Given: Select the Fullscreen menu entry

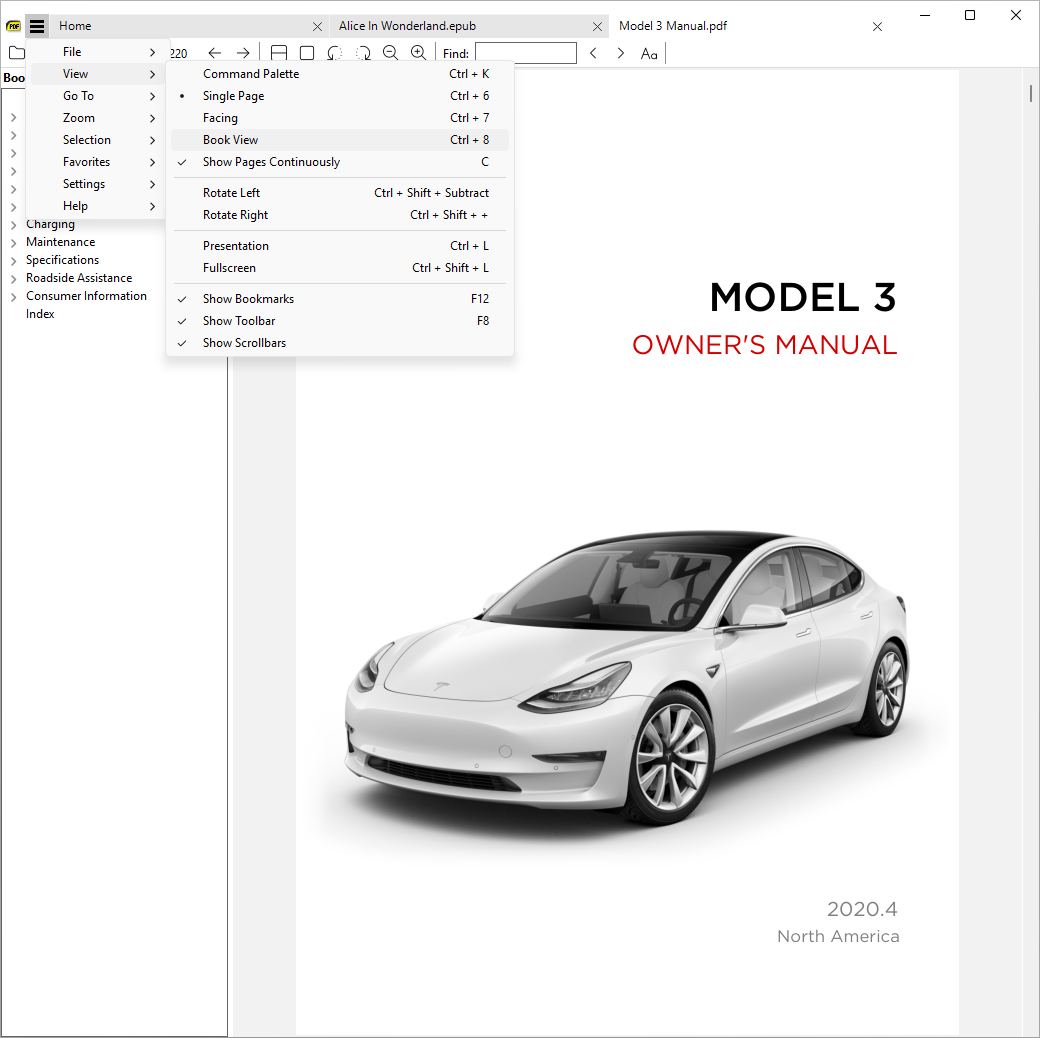Looking at the screenshot, I should pyautogui.click(x=340, y=268).
